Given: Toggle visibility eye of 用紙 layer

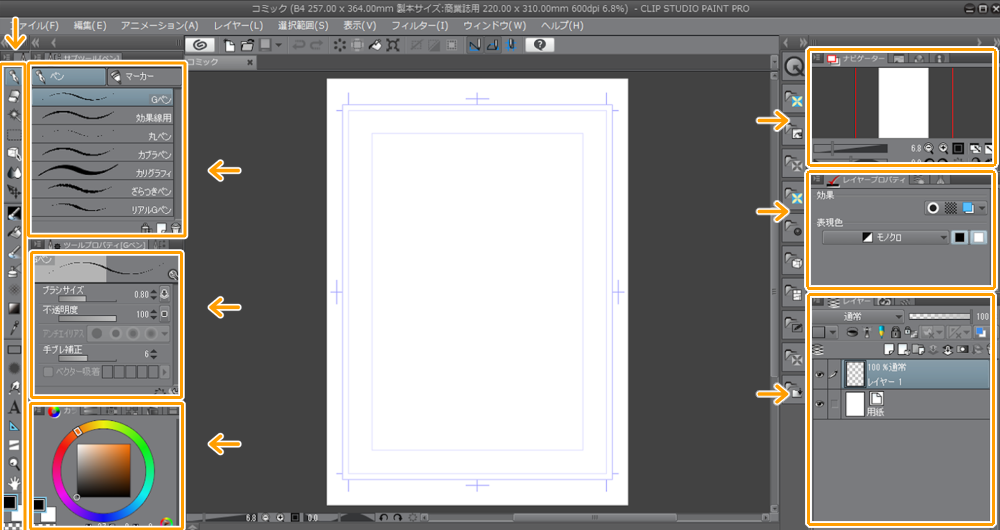Looking at the screenshot, I should pos(820,404).
